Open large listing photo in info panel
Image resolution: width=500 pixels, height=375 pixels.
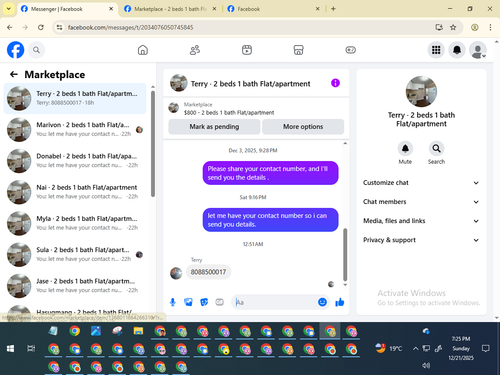[421, 91]
